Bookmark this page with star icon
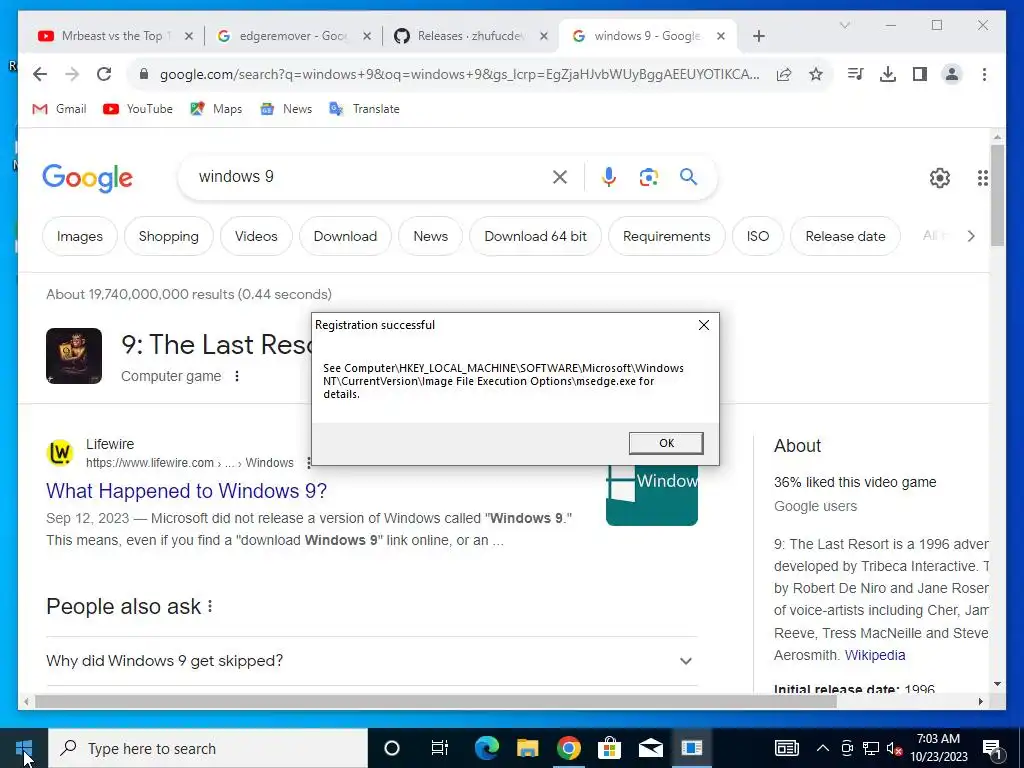 (816, 74)
